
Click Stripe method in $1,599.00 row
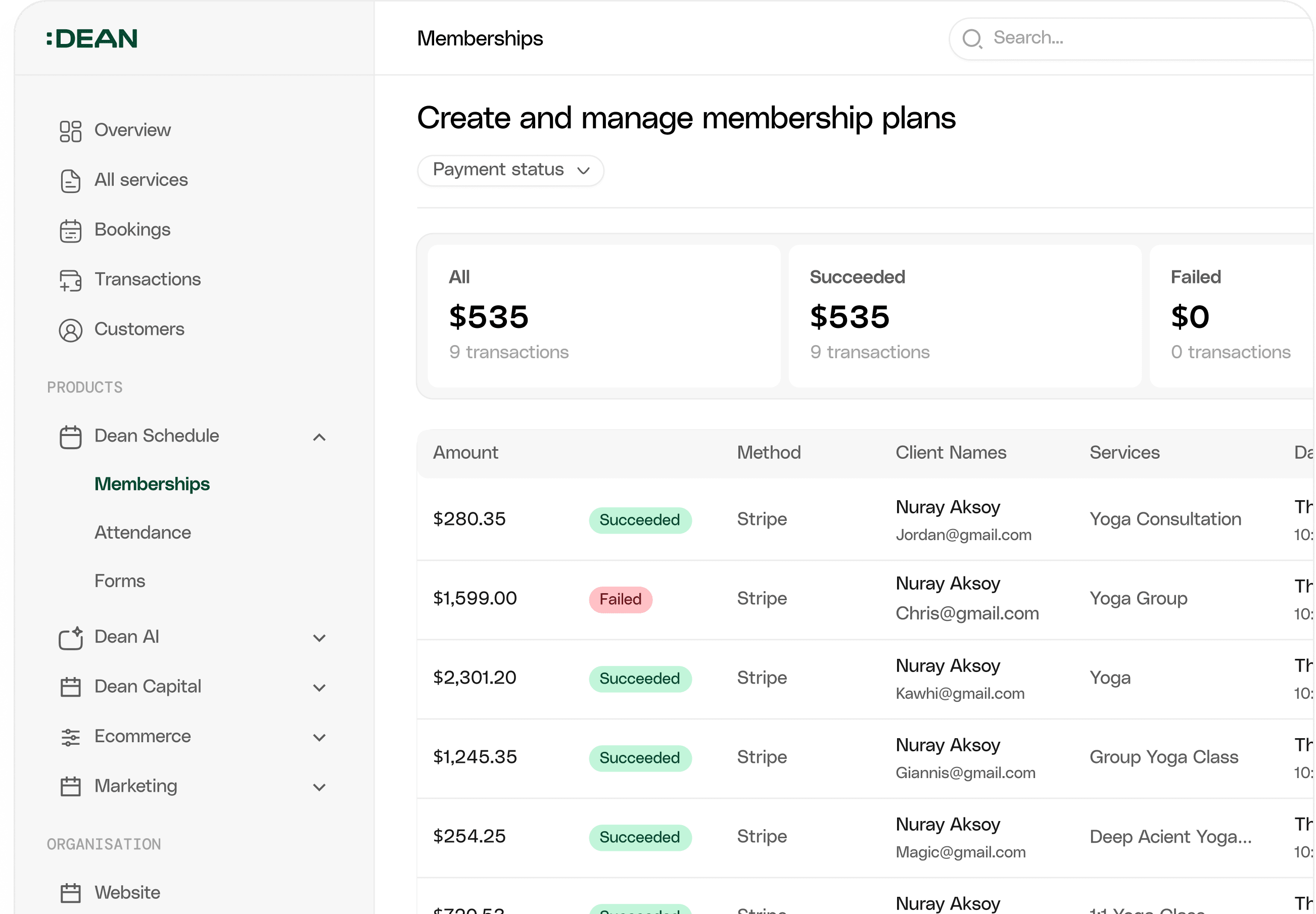pos(762,598)
